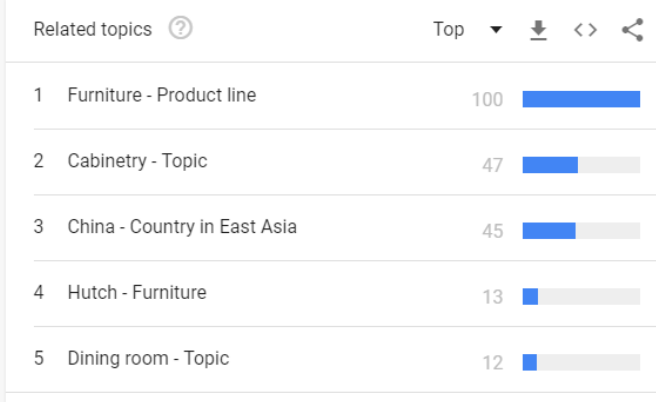Screen dimensions: 656x402
Task: Open Hutch - Furniture topic
Action: click(137, 292)
